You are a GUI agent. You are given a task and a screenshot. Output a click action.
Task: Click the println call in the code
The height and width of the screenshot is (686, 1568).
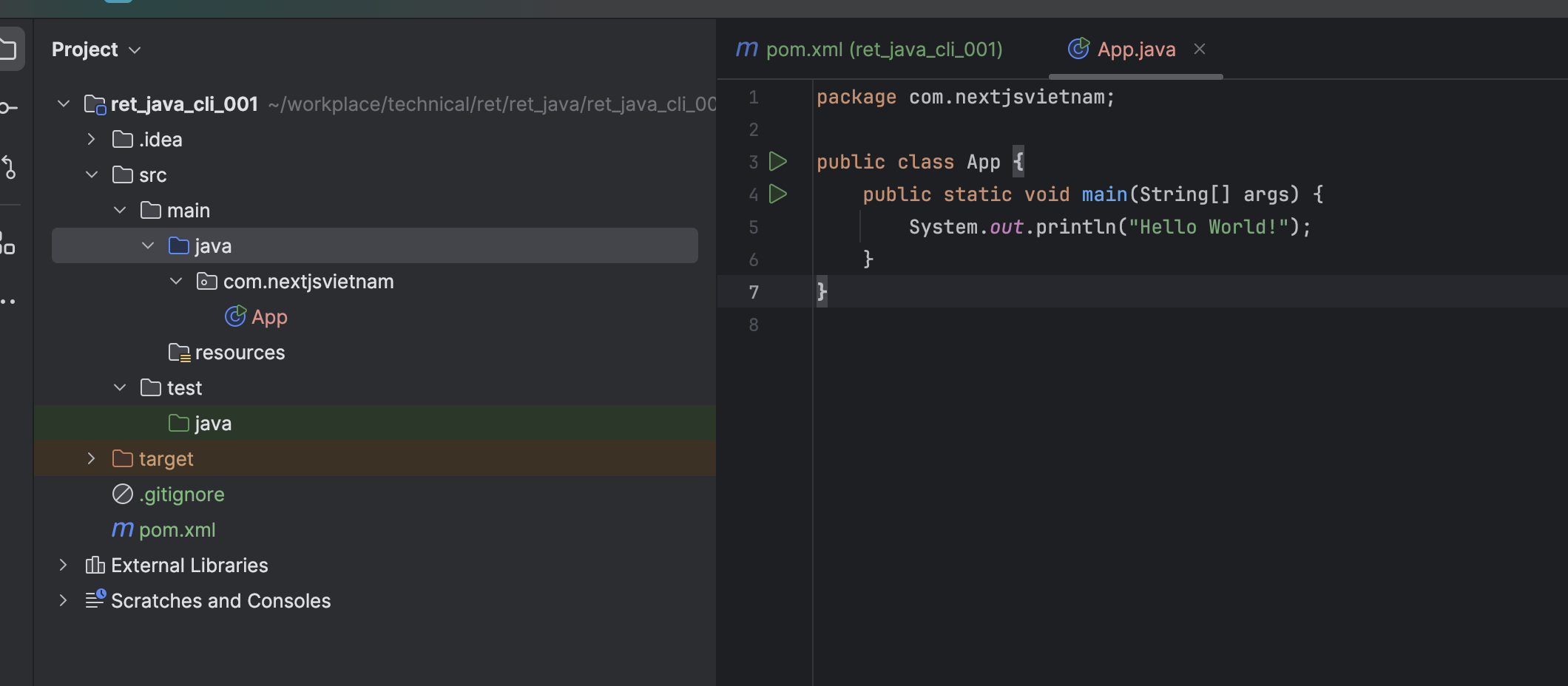tap(1075, 227)
